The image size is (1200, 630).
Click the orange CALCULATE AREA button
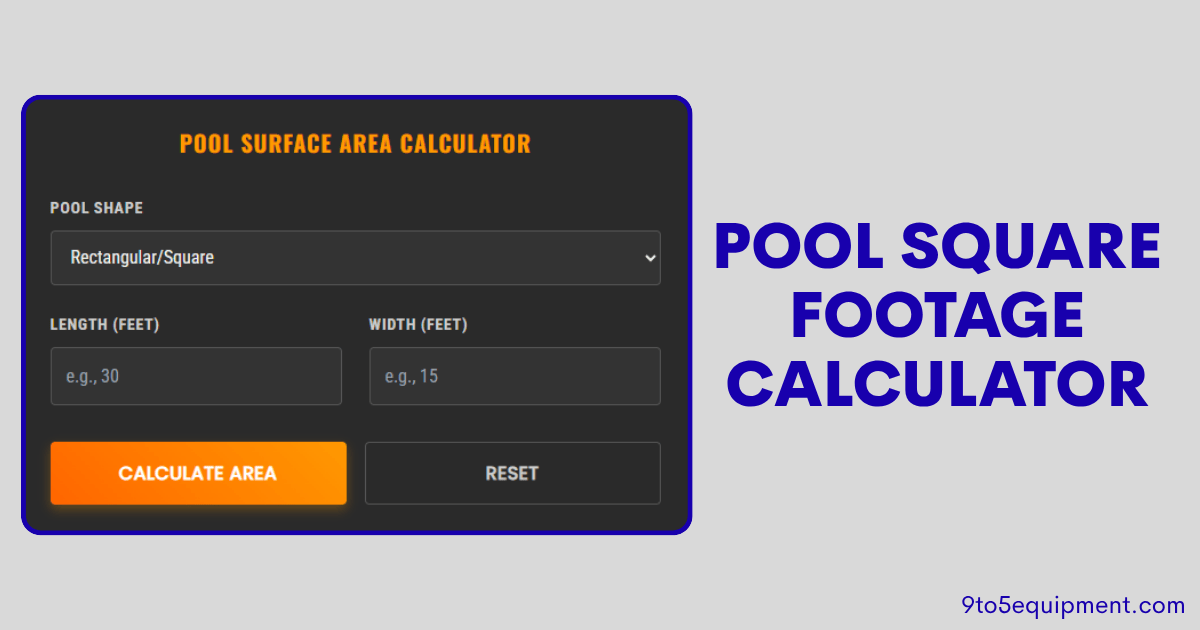pos(198,473)
